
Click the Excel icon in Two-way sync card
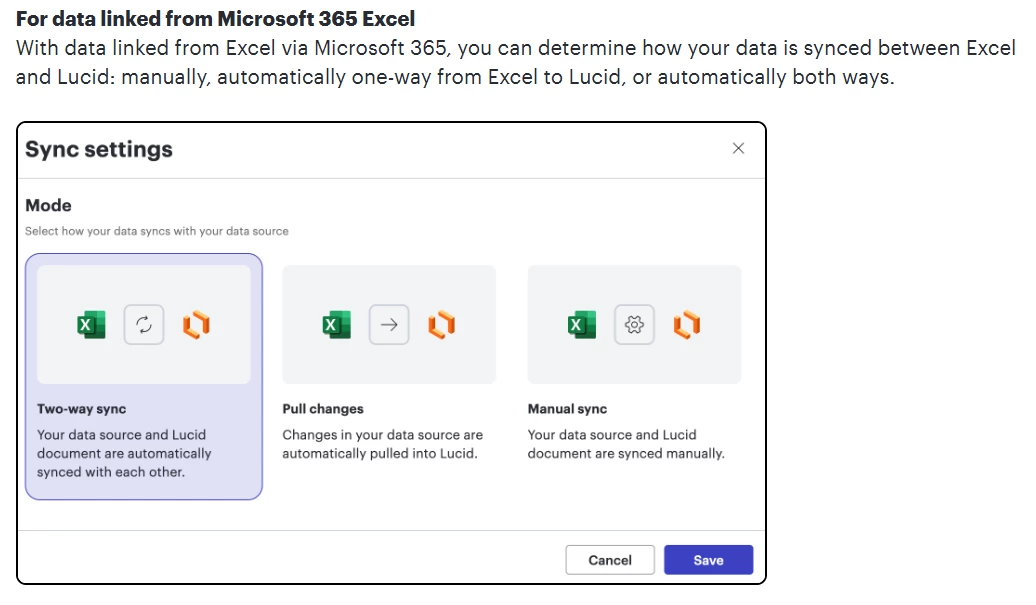coord(91,324)
